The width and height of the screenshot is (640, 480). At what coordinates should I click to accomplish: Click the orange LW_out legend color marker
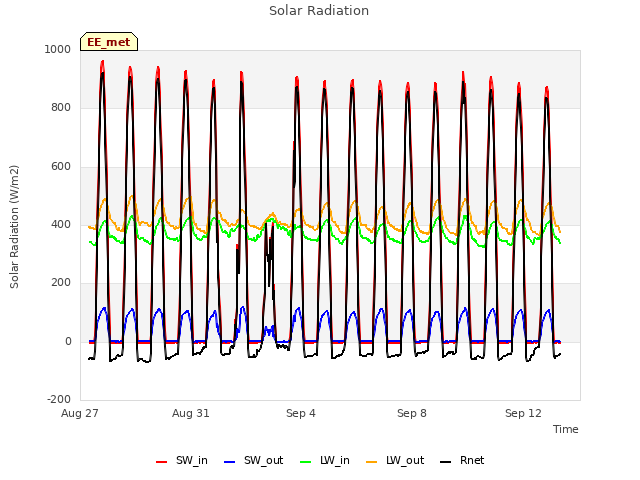[x=371, y=462]
